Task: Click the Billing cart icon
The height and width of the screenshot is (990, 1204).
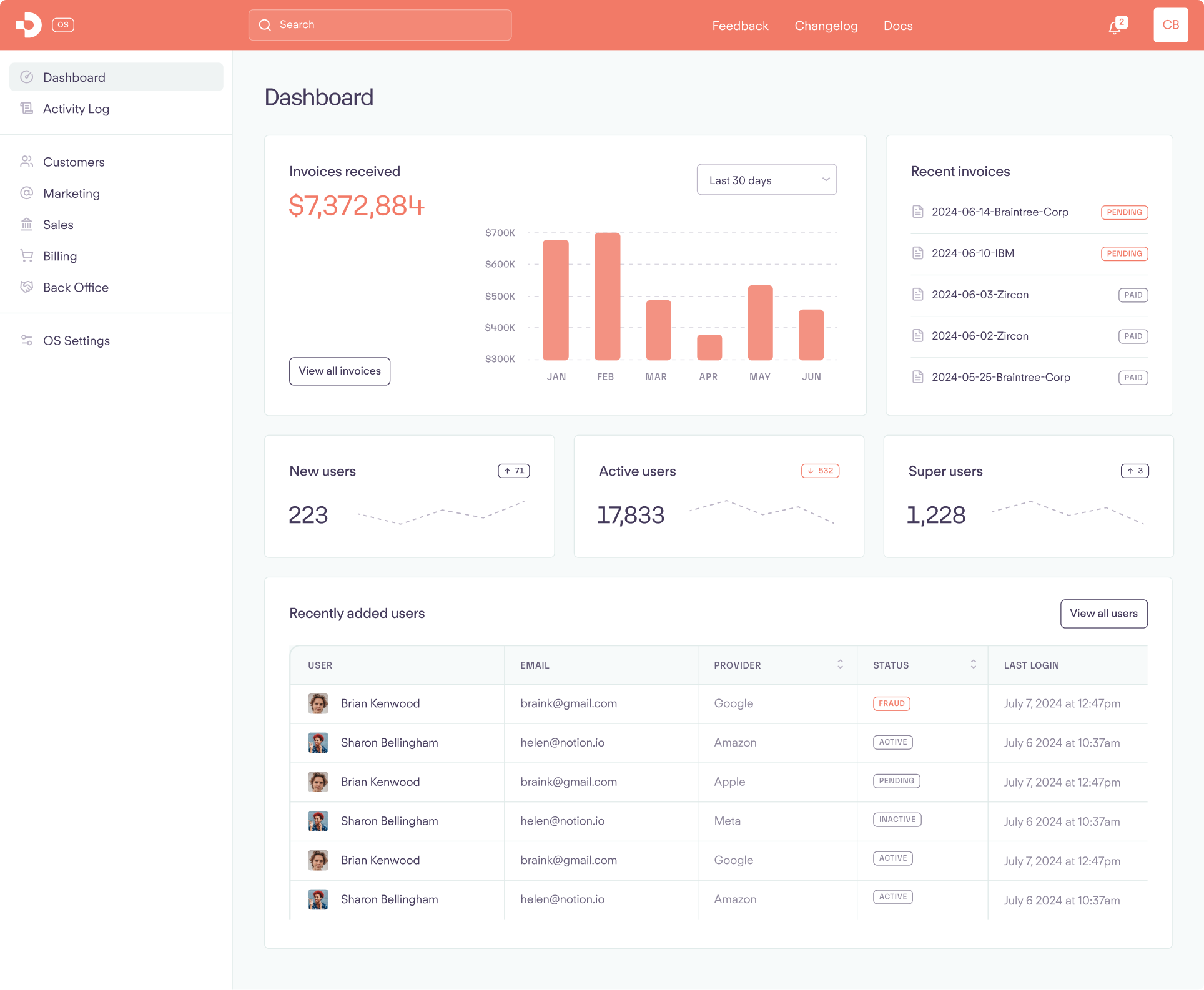Action: [x=26, y=255]
